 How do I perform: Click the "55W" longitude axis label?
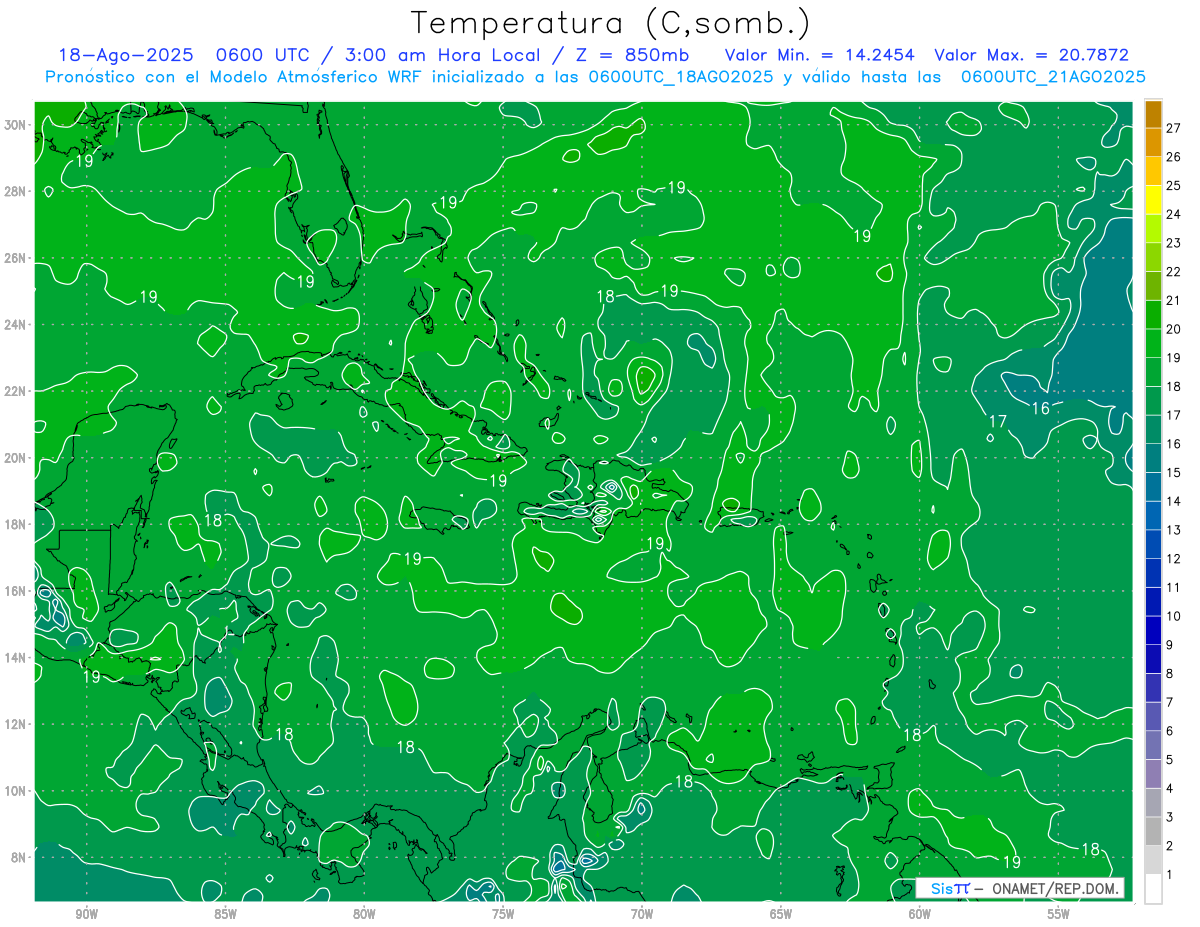coord(1059,914)
